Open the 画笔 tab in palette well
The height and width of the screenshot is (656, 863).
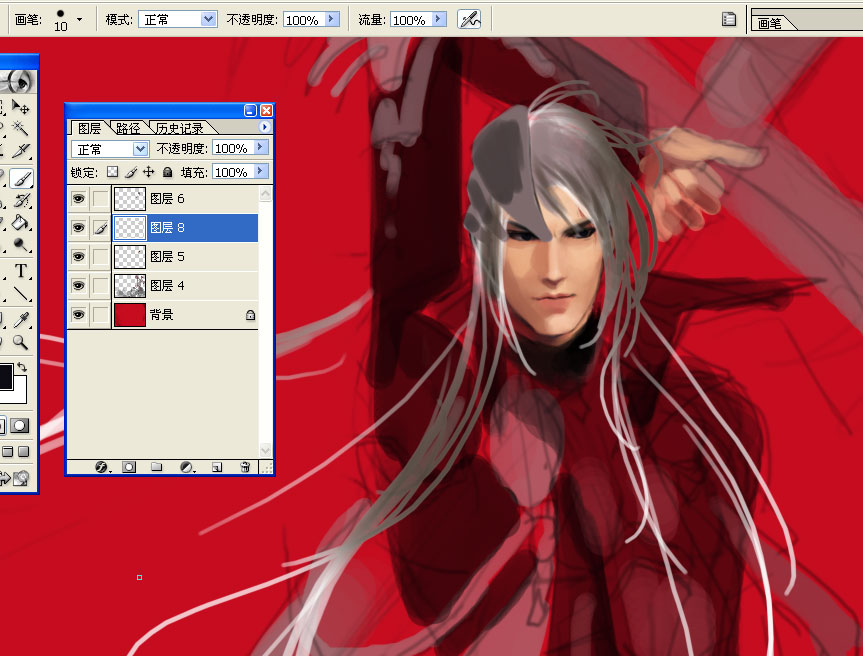click(x=769, y=23)
